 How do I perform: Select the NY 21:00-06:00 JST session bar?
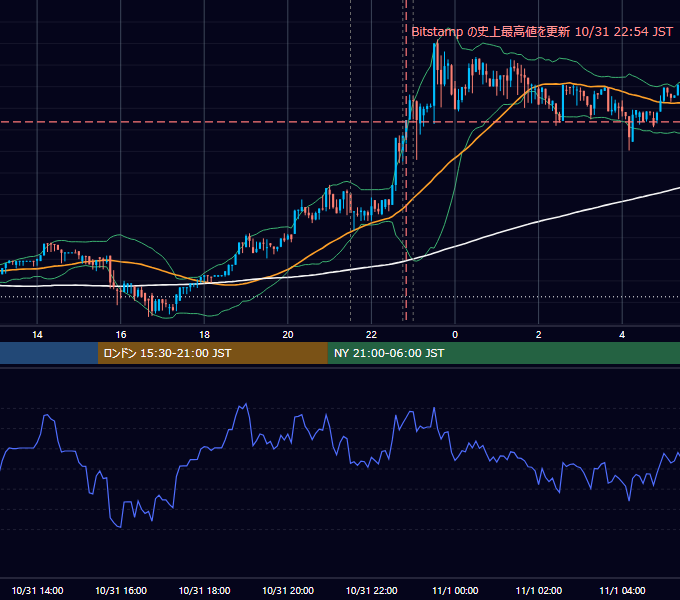[503, 353]
